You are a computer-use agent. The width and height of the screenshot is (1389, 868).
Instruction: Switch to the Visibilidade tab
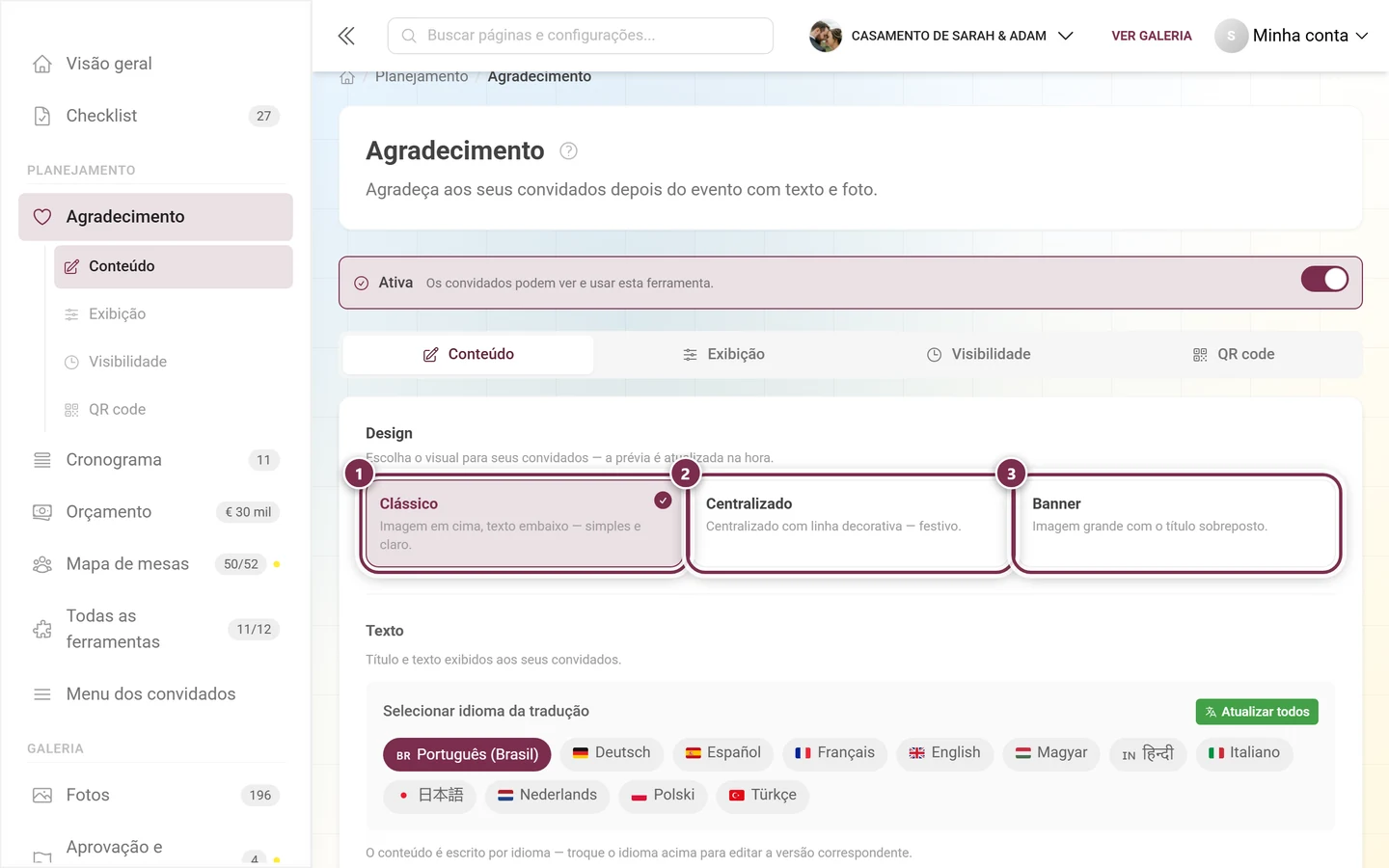(x=978, y=355)
